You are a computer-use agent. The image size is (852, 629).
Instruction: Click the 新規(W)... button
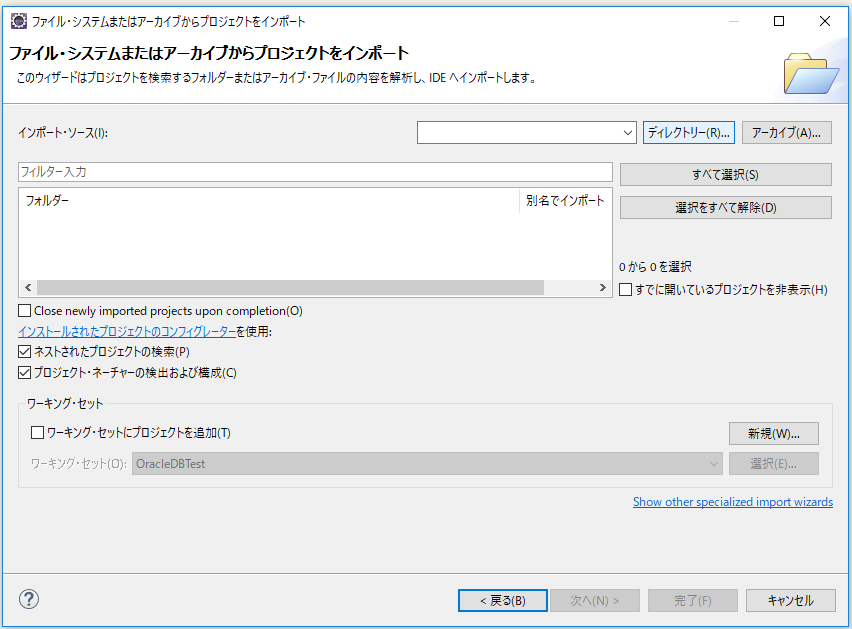tap(773, 433)
